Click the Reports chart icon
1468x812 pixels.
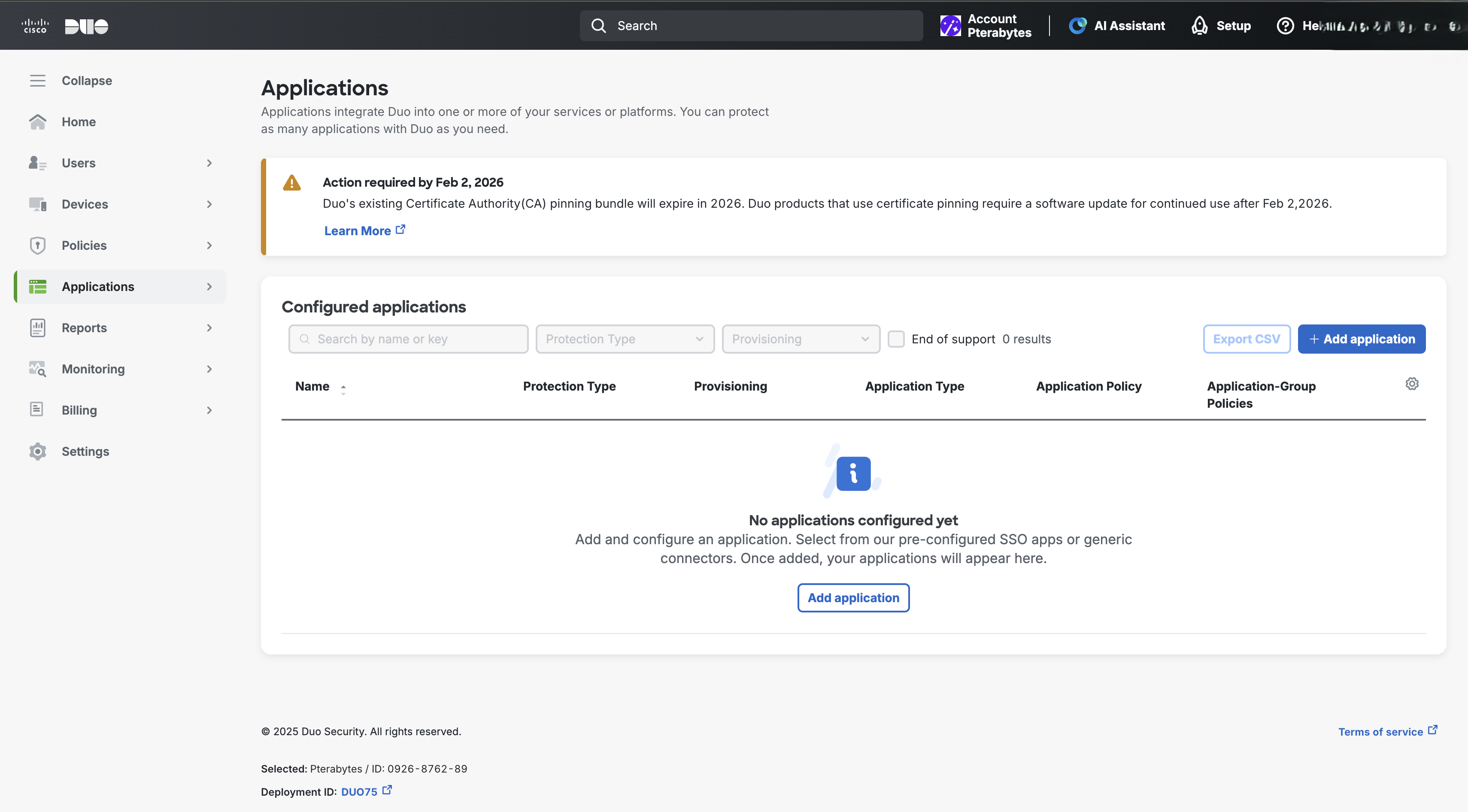point(38,327)
